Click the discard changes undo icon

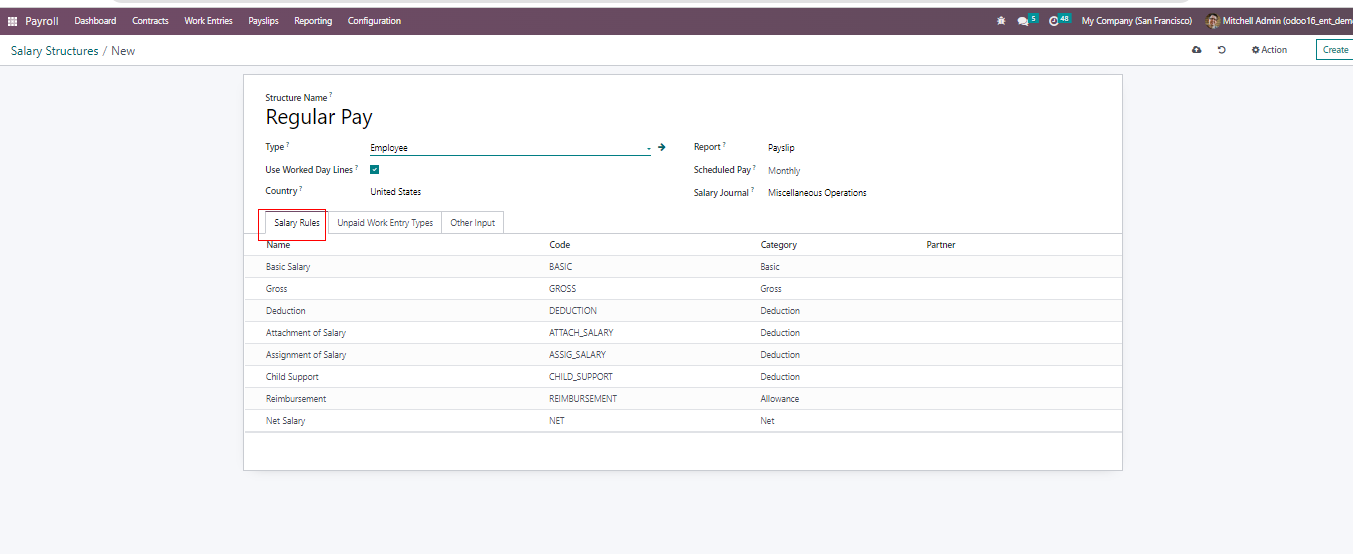(x=1222, y=50)
